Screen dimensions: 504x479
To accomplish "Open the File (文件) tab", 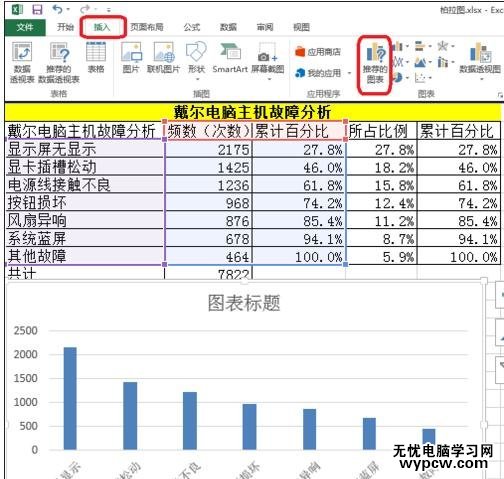I will pos(25,27).
